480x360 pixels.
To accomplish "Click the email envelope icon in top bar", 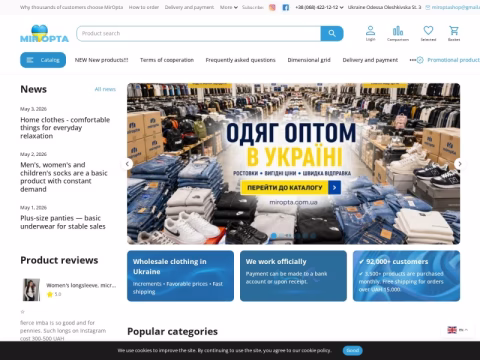I will (428, 7).
